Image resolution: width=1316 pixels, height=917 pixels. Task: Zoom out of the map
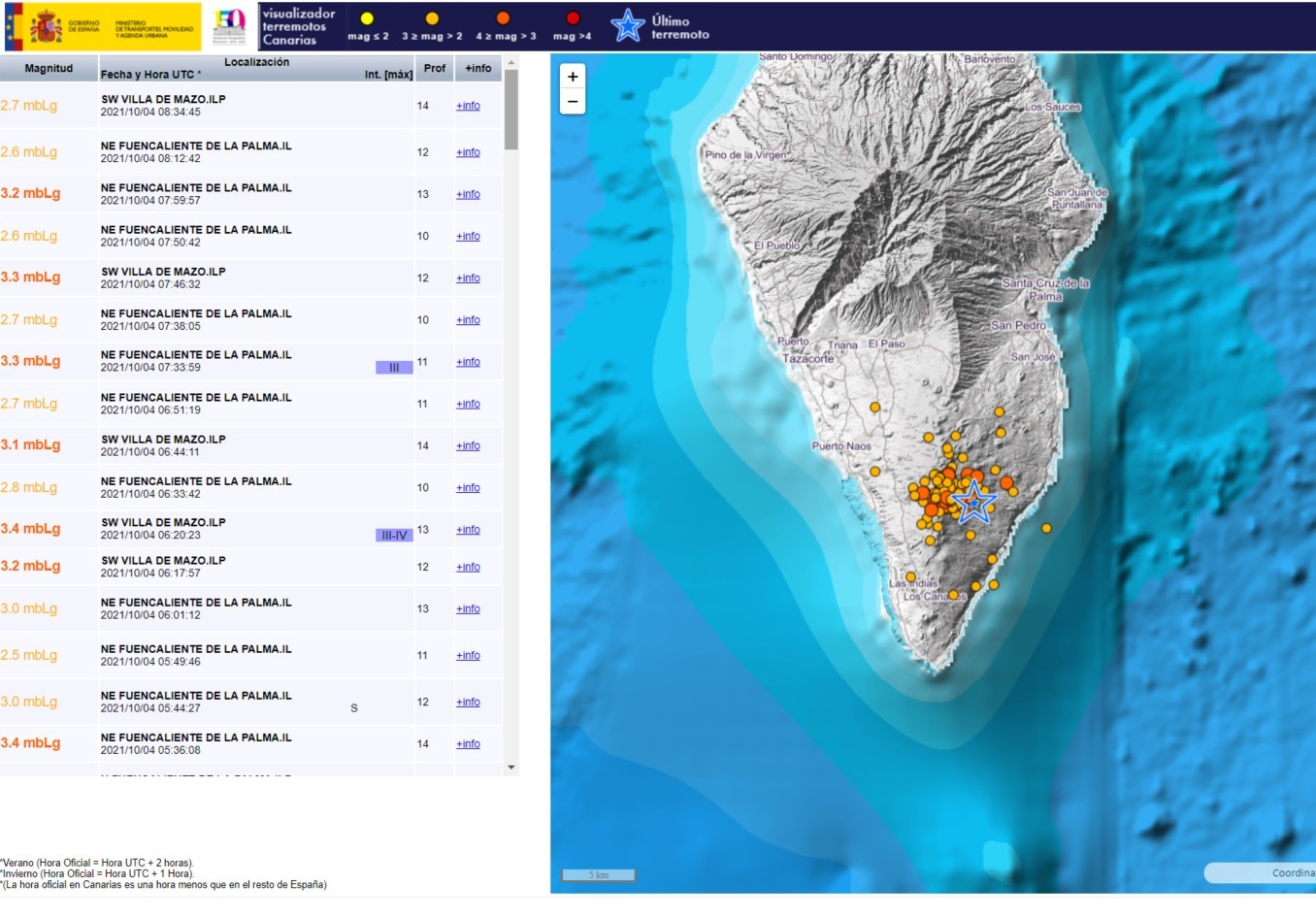(573, 102)
